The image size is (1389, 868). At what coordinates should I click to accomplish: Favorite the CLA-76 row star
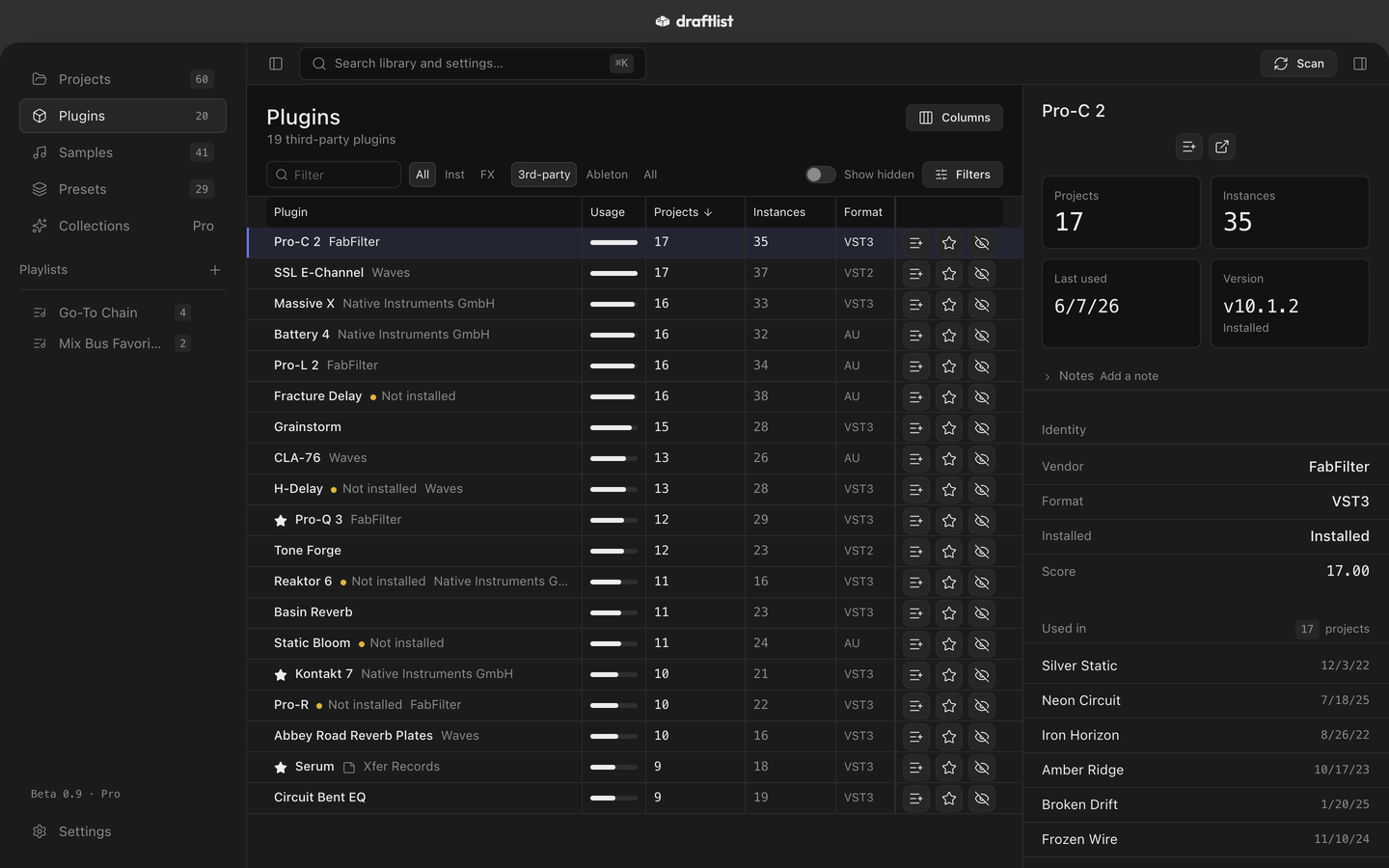[x=949, y=459]
